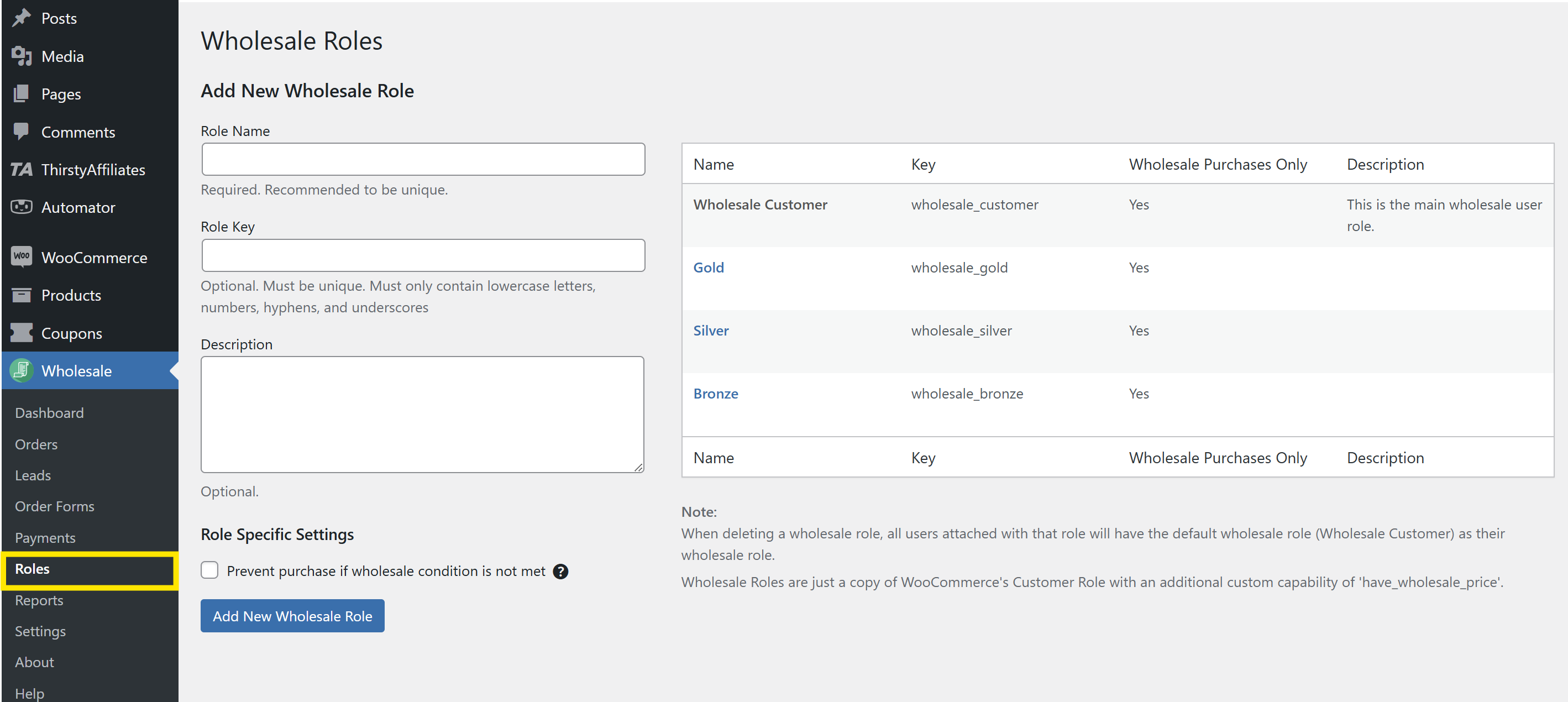Screen dimensions: 1568x702
Task: Click the WooCommerce Woo icon
Action: coord(22,257)
